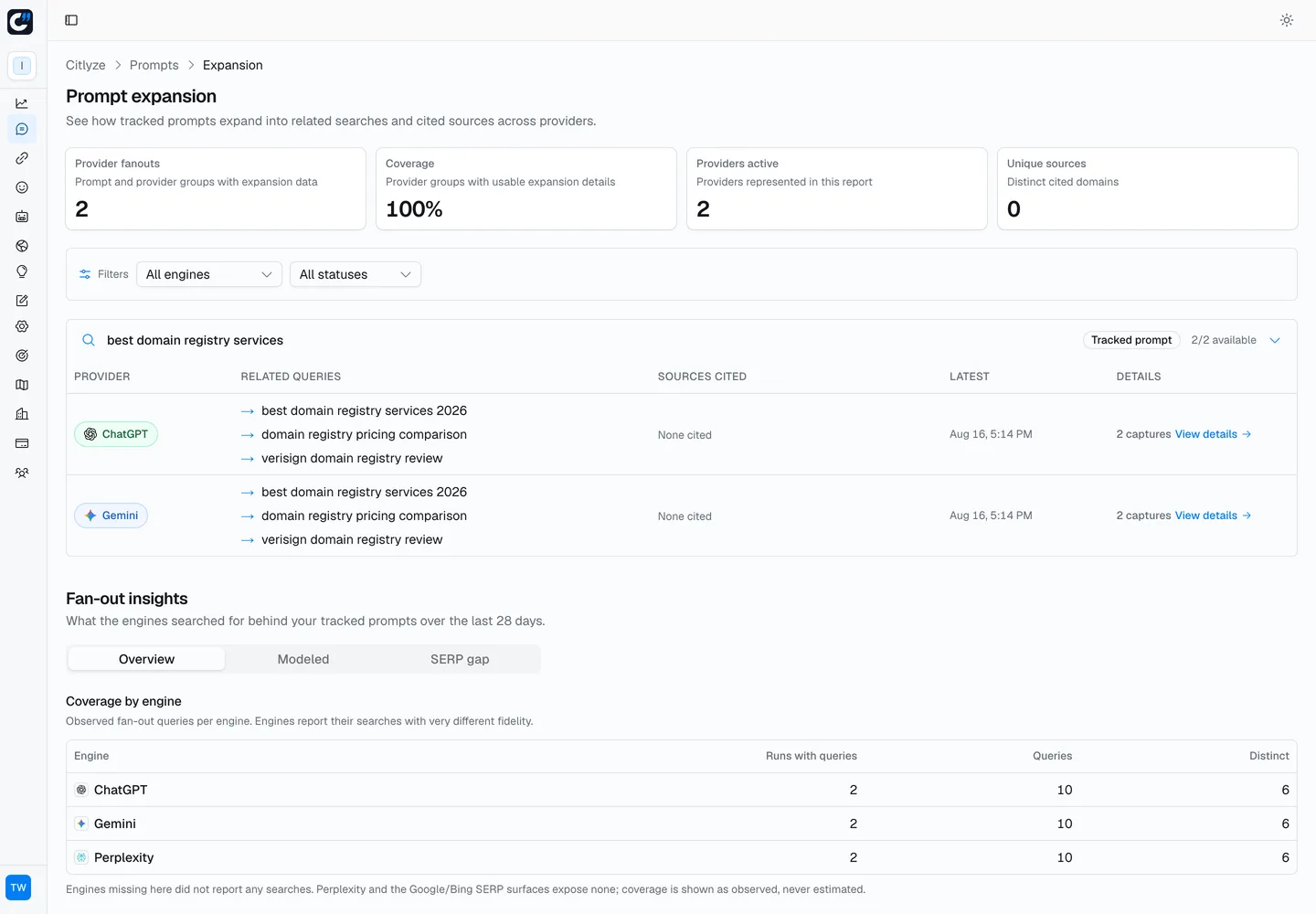Click the 2/2 available label
The image size is (1316, 914).
point(1224,340)
